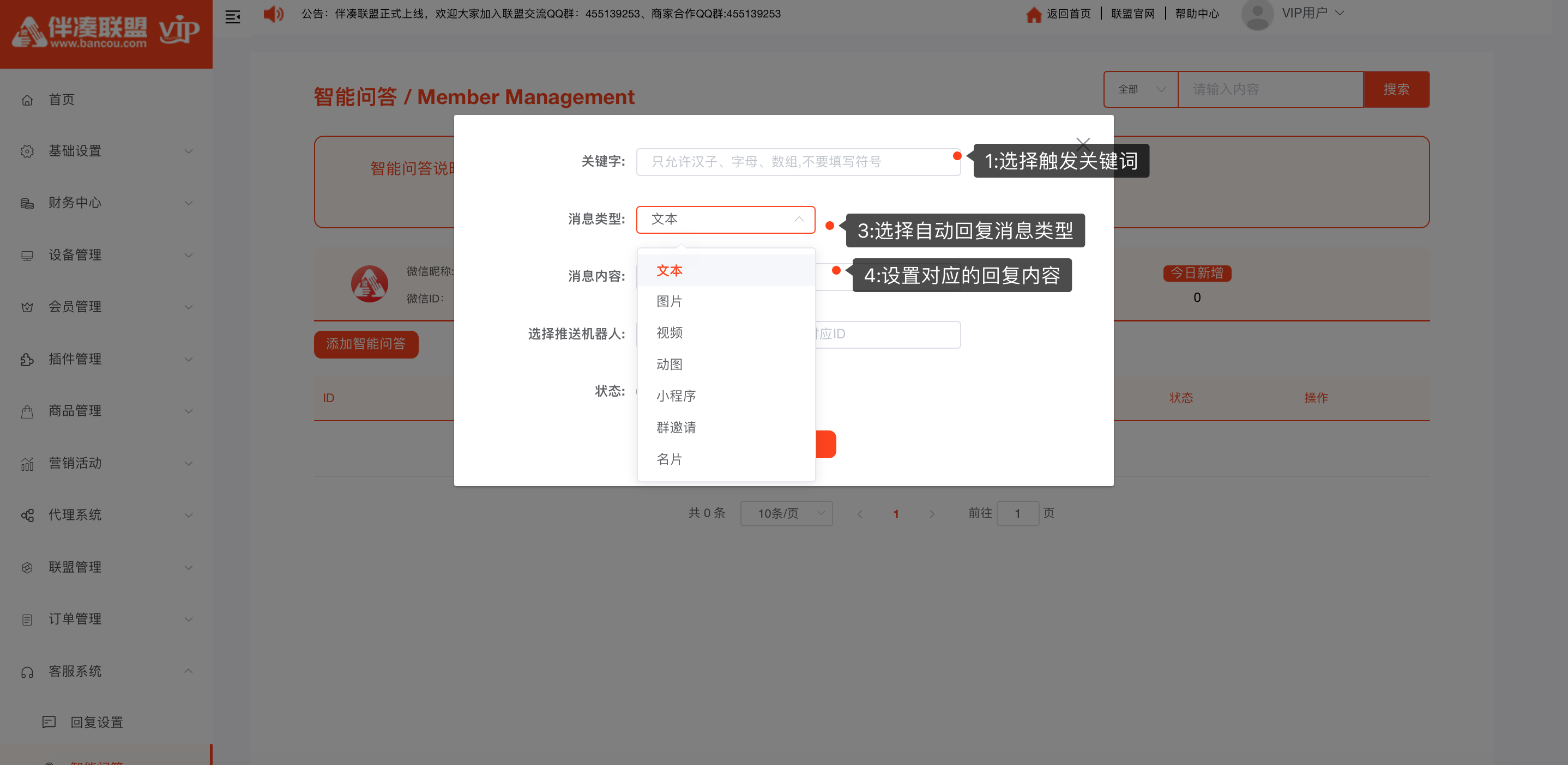
Task: Expand the 商品管理 menu chevron
Action: point(189,412)
